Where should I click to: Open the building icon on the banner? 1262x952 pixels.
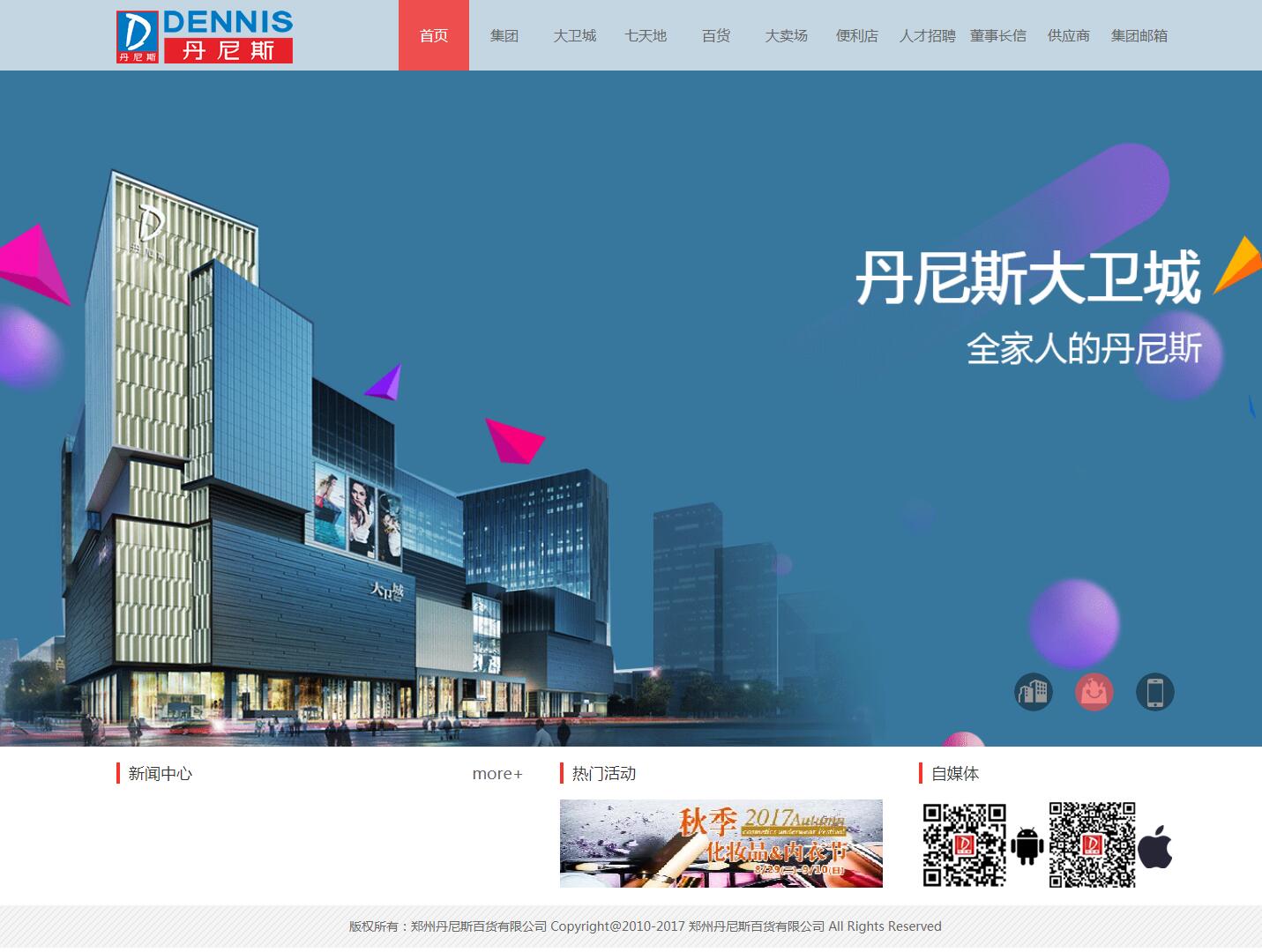click(x=1034, y=692)
